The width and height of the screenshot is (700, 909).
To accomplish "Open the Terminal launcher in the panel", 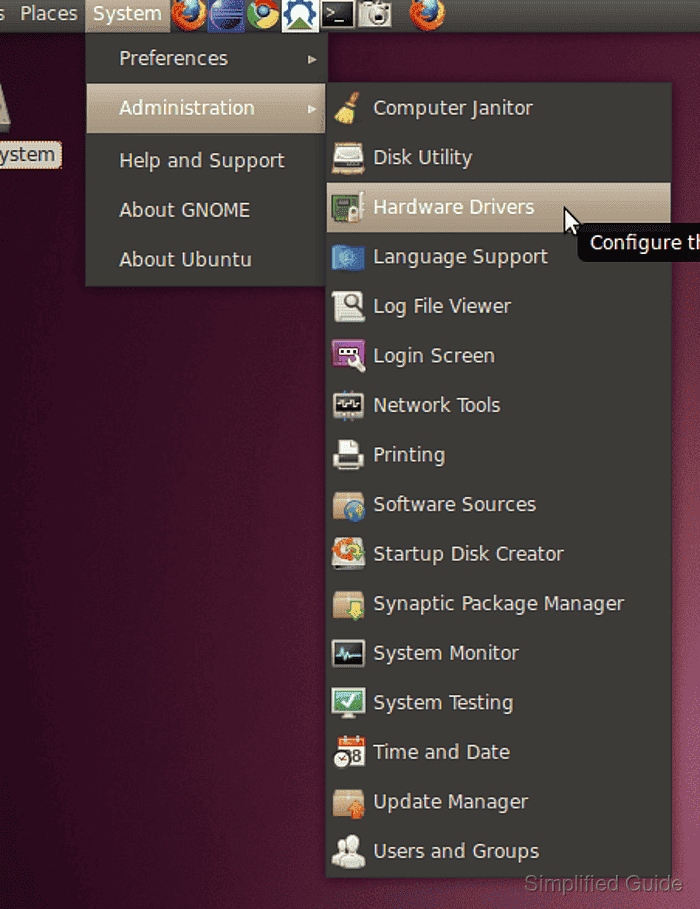I will pyautogui.click(x=338, y=14).
